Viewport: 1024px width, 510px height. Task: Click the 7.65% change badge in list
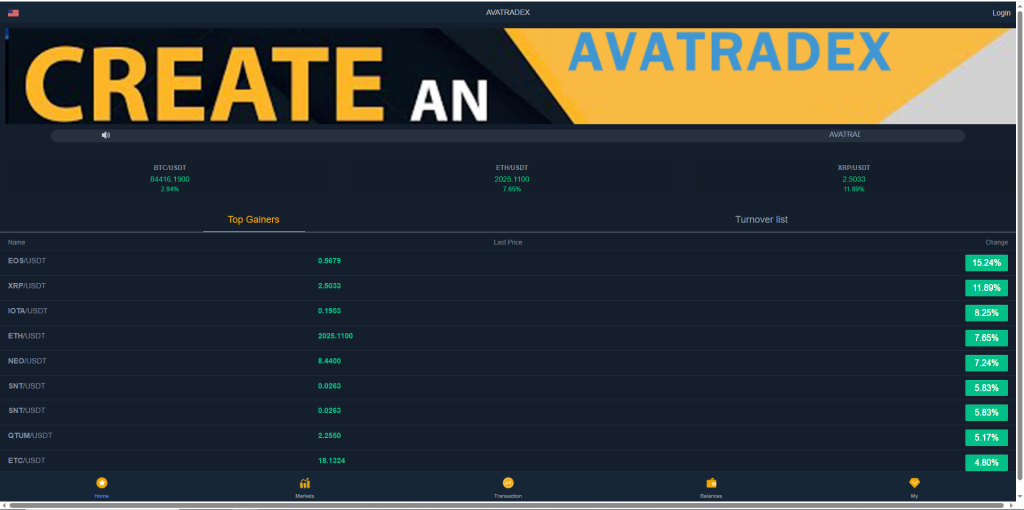(986, 338)
